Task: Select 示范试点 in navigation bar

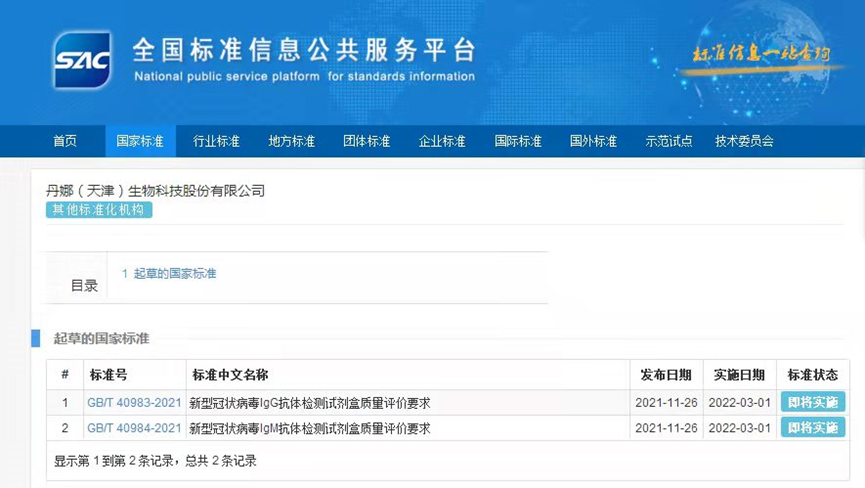Action: click(x=669, y=141)
